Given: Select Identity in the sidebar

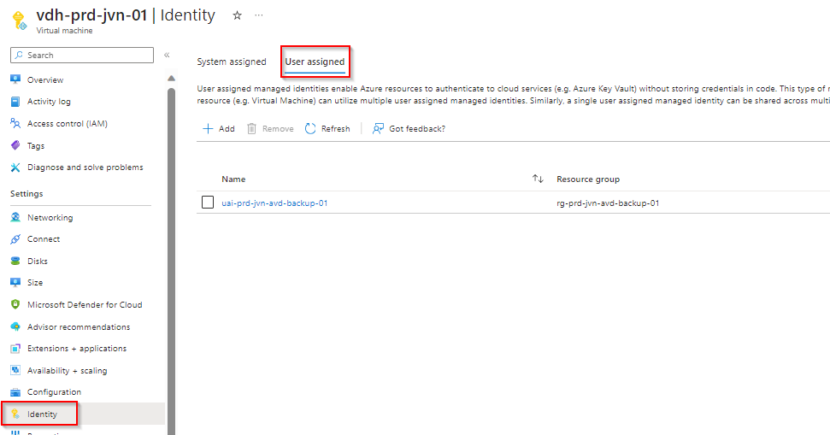Looking at the screenshot, I should 42,414.
